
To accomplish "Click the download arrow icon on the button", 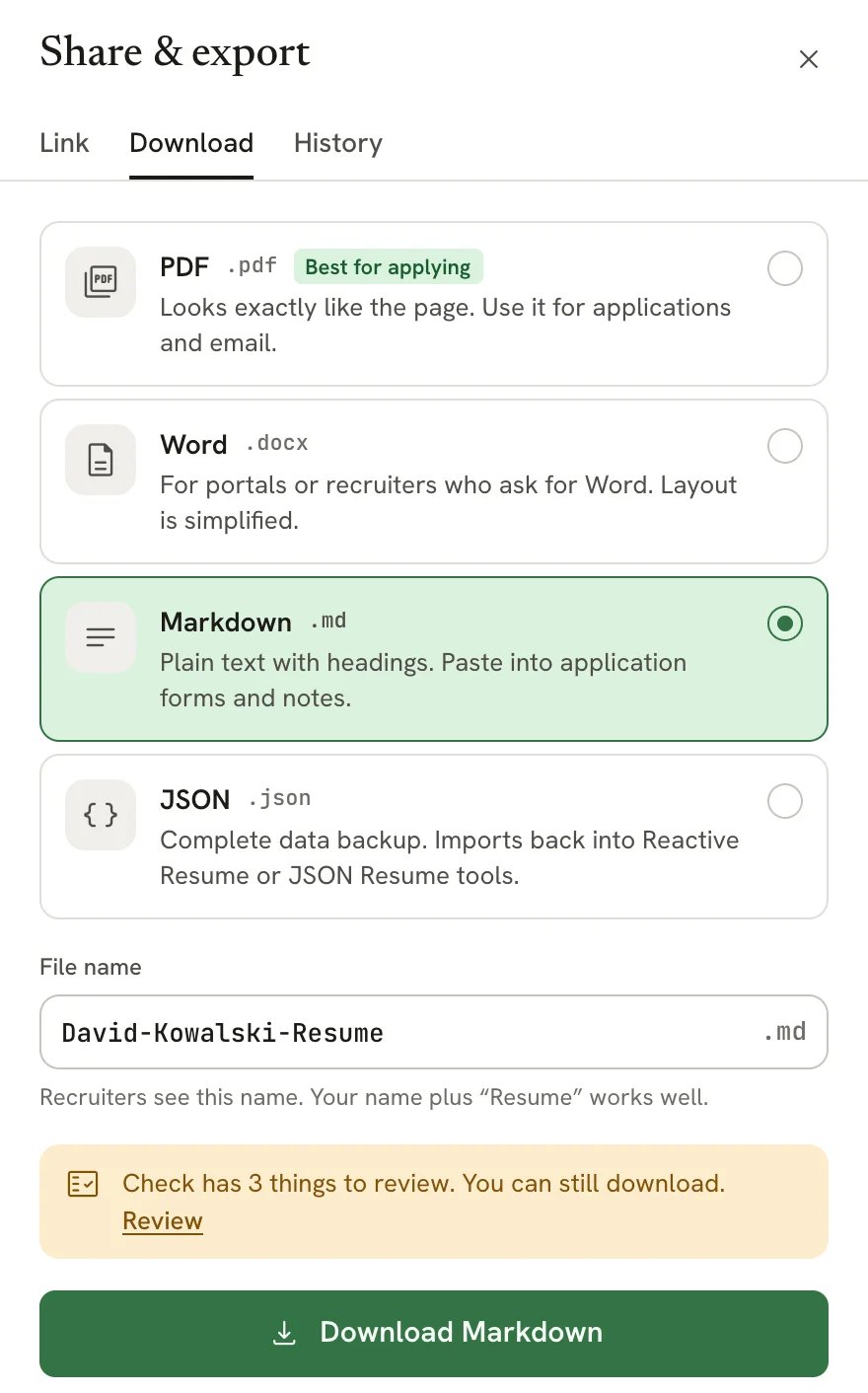I will point(284,1333).
